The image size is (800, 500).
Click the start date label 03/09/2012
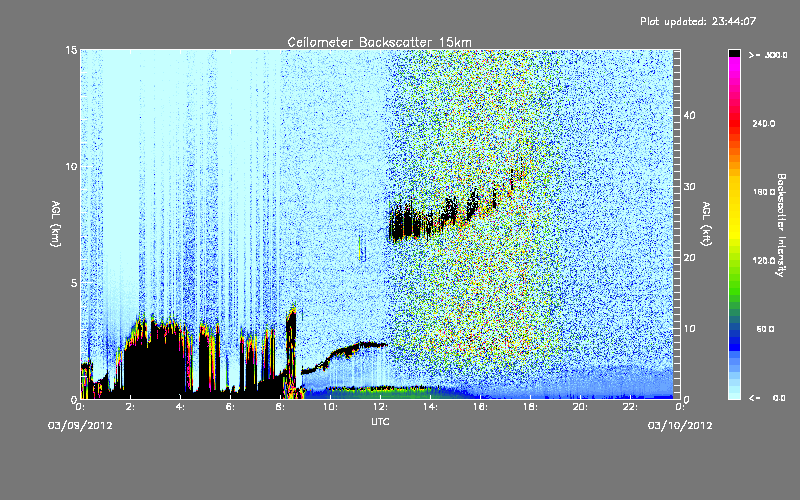pyautogui.click(x=80, y=426)
